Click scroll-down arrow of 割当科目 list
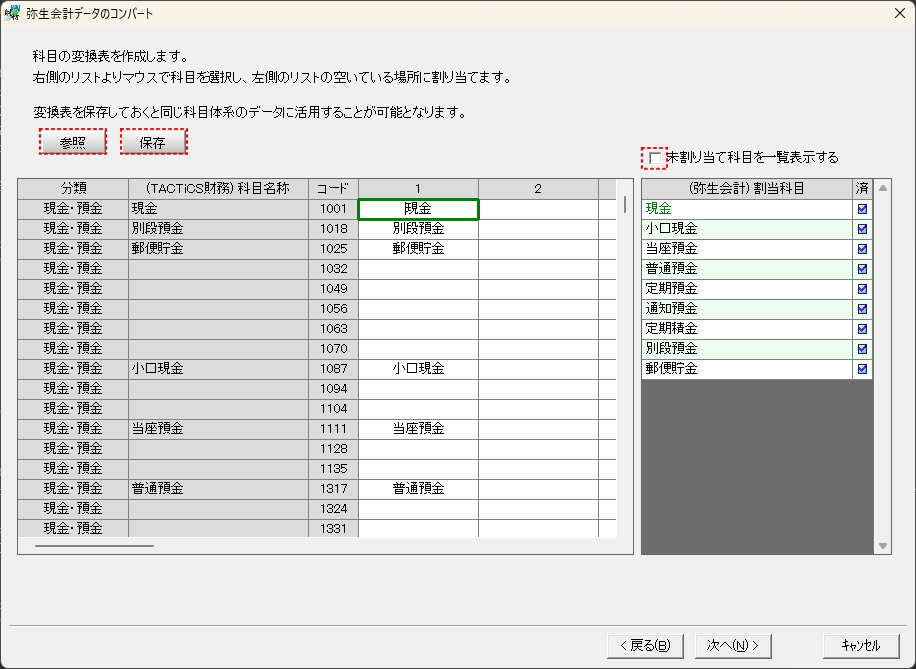 pyautogui.click(x=883, y=546)
